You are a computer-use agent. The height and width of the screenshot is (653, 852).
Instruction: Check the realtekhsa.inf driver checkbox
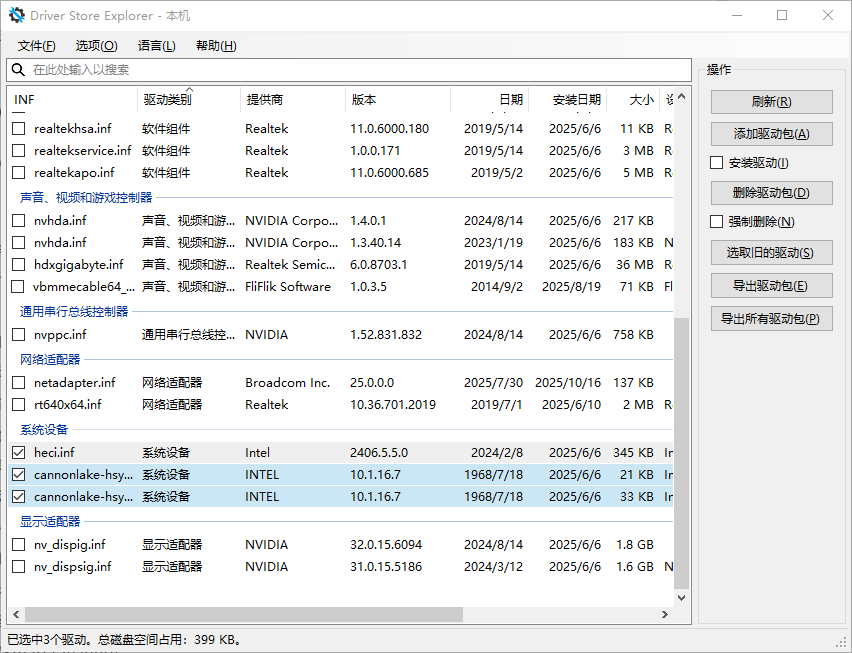(x=18, y=128)
